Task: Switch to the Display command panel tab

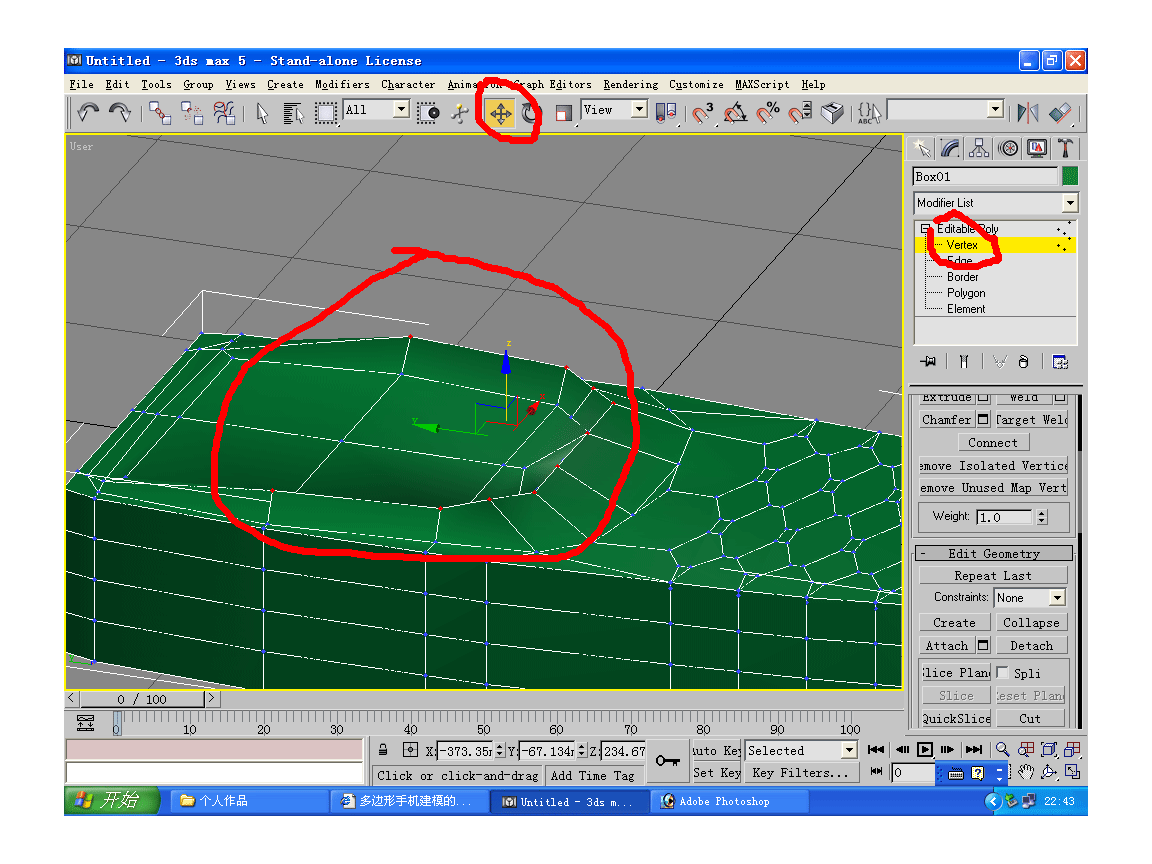Action: [1037, 148]
